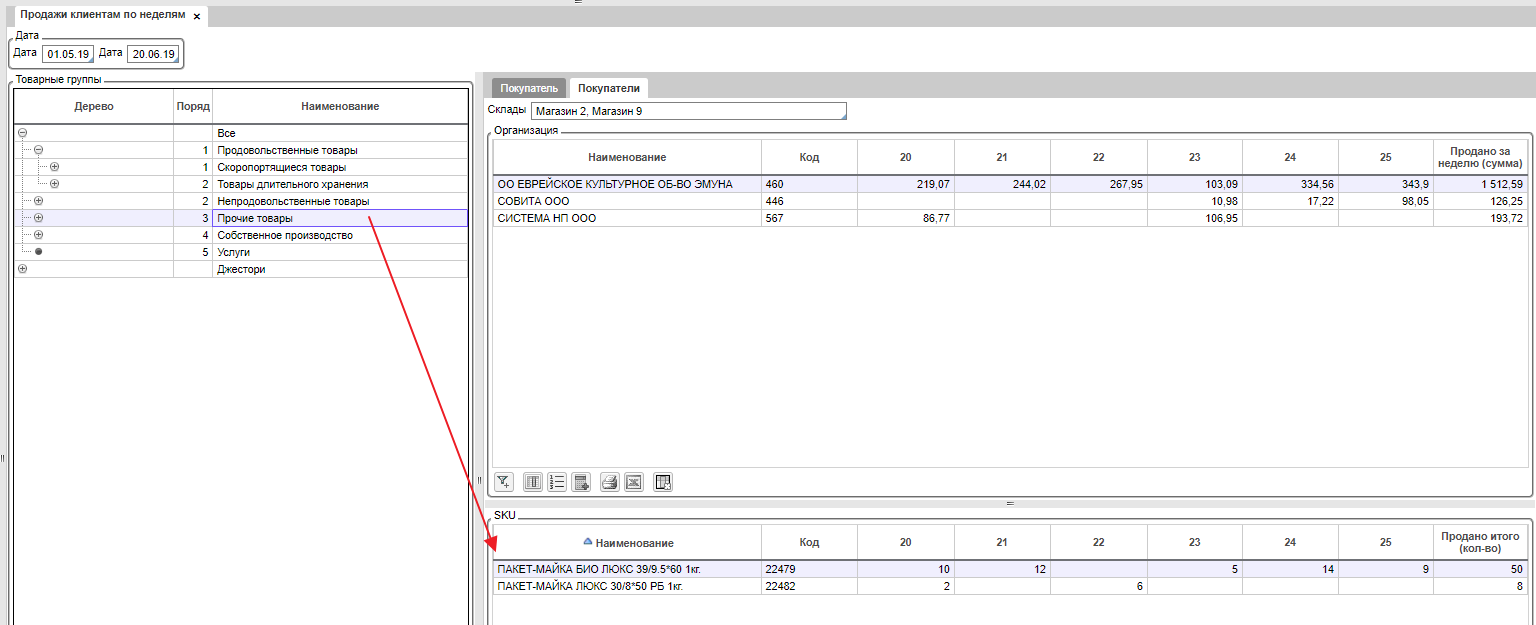Screen dimensions: 1536x625
Task: Click the end date 20.06.19 field
Action: (152, 54)
